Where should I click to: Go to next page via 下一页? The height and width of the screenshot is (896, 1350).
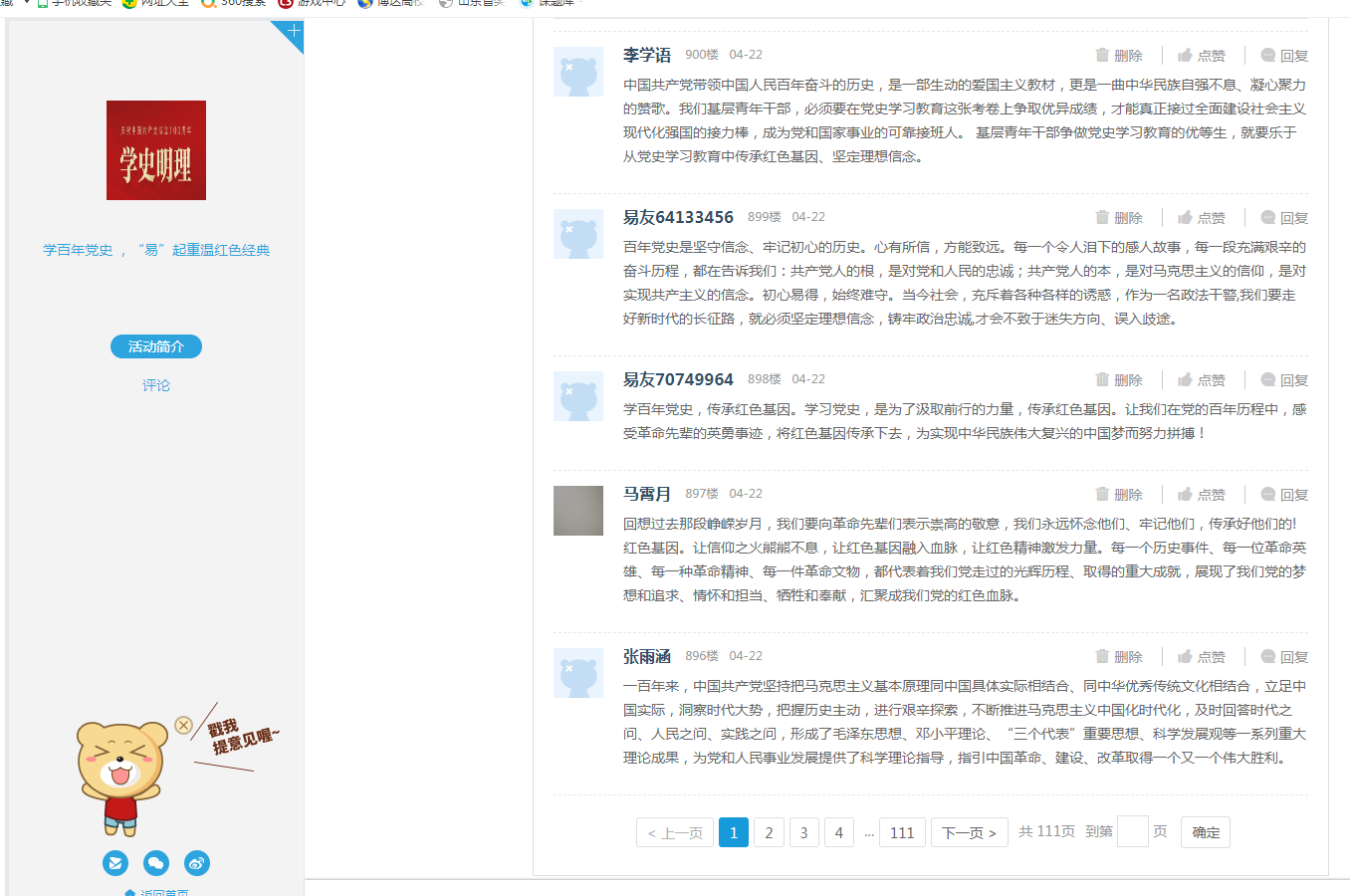tap(968, 832)
